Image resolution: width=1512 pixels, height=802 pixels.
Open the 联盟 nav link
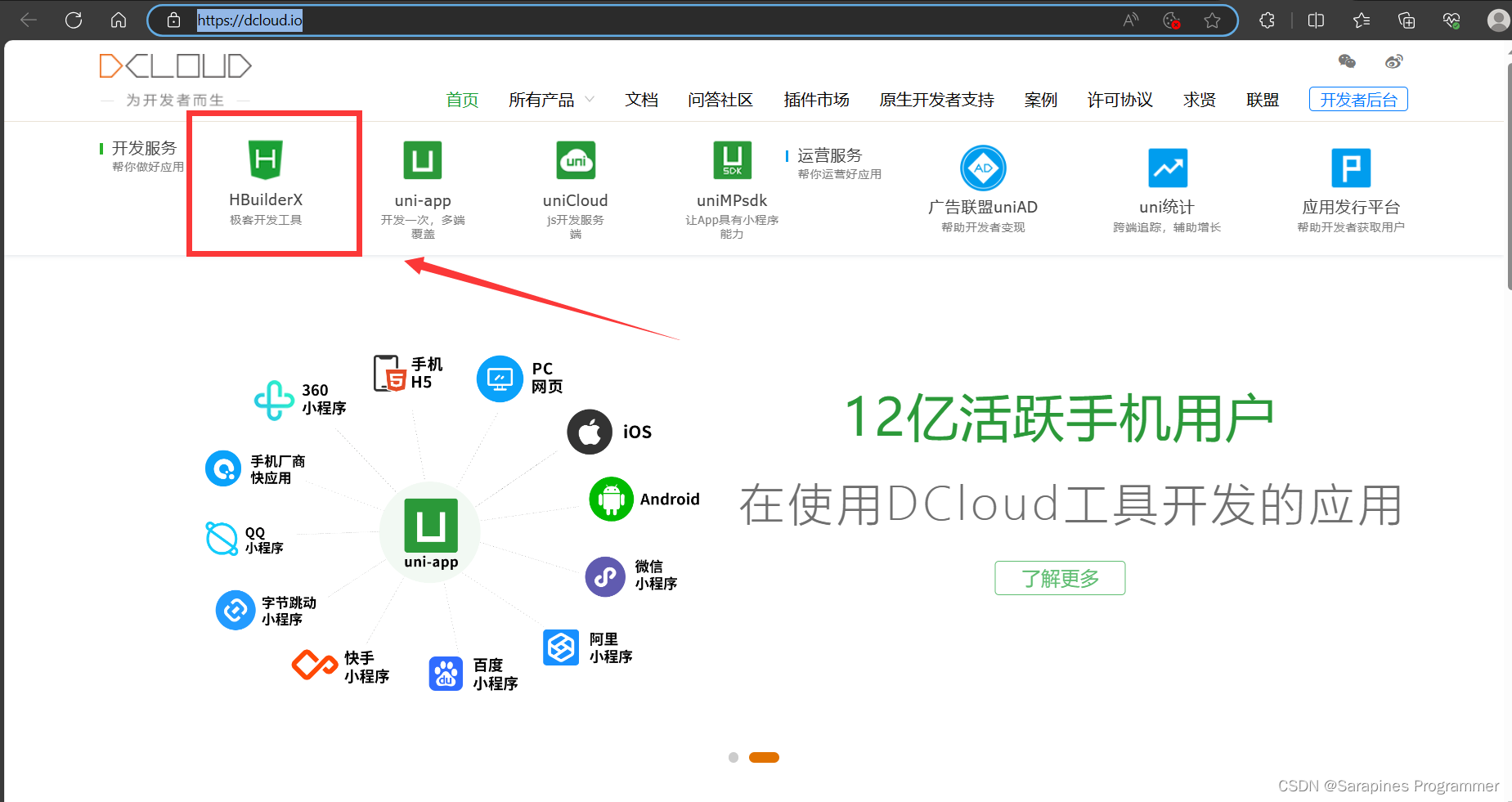point(1263,100)
